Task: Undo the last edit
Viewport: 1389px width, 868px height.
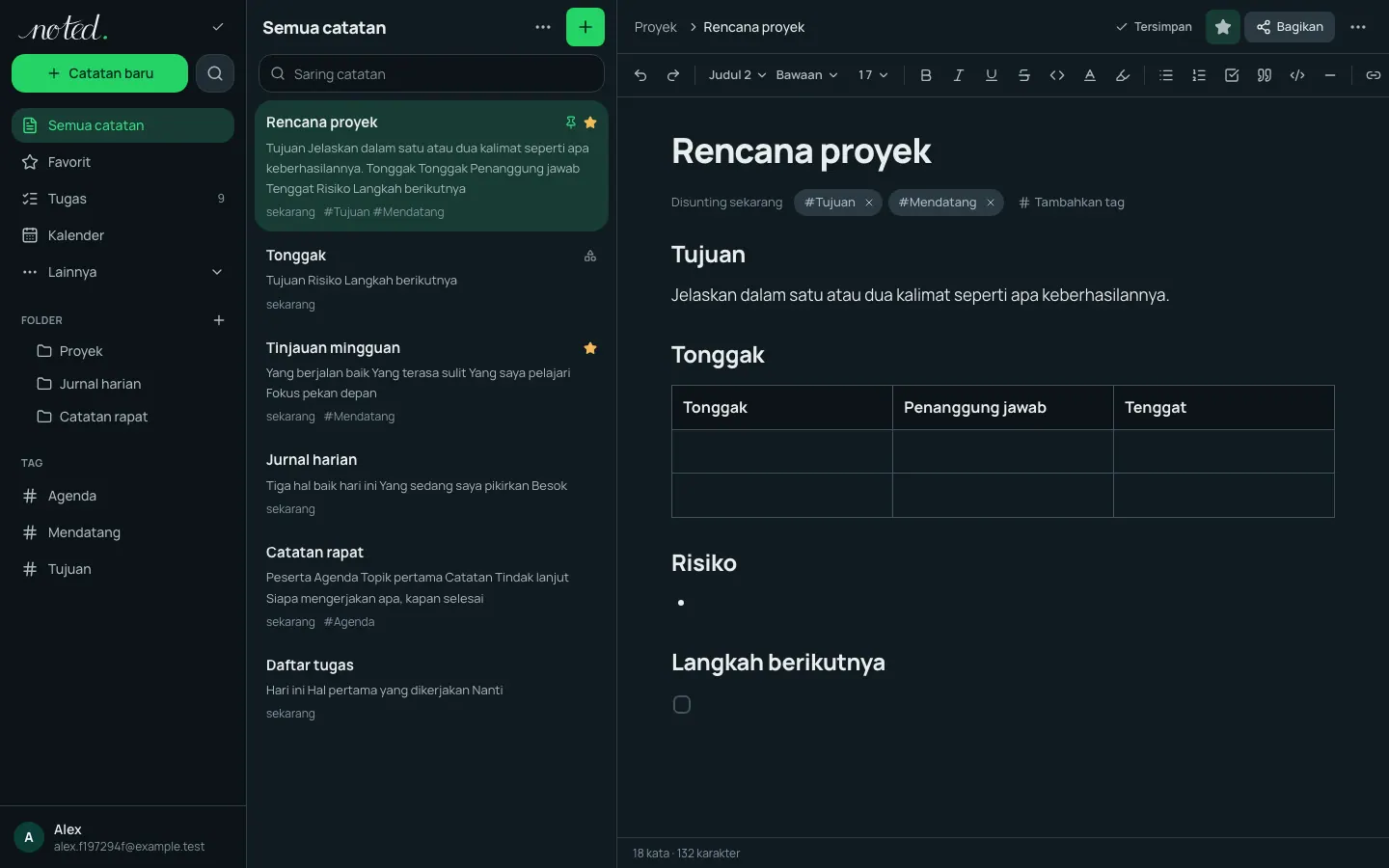Action: (640, 75)
